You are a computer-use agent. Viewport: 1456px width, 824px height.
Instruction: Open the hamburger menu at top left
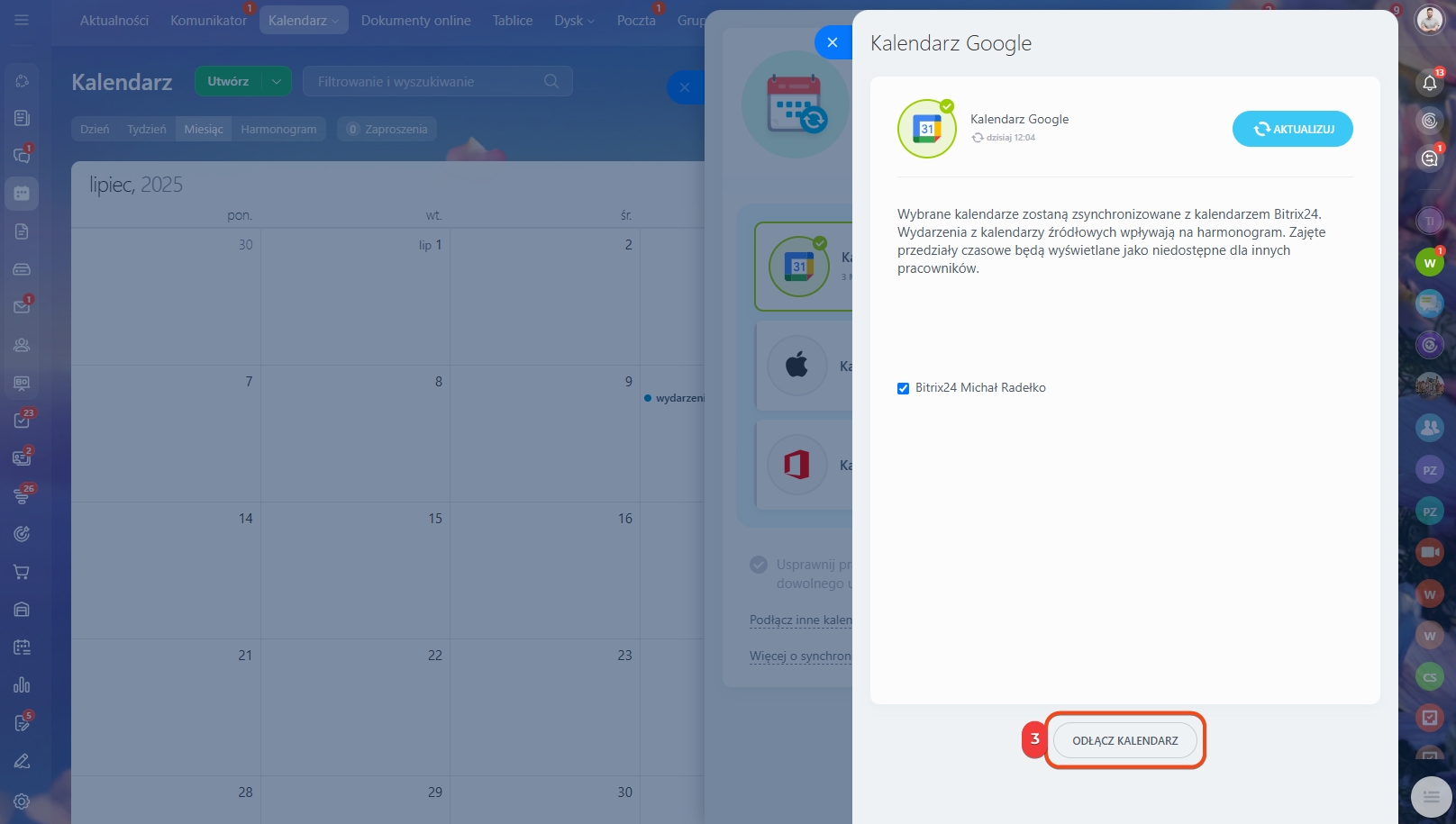point(22,20)
